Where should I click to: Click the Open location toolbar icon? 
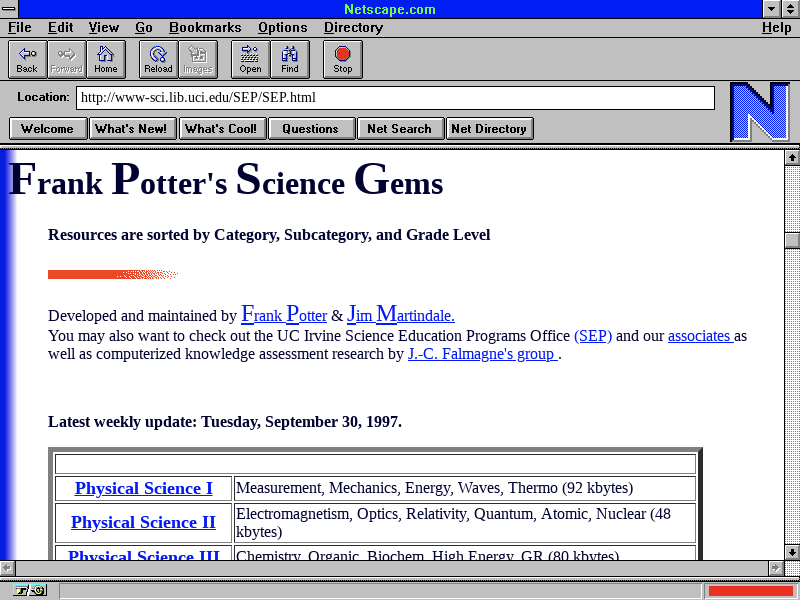tap(250, 59)
